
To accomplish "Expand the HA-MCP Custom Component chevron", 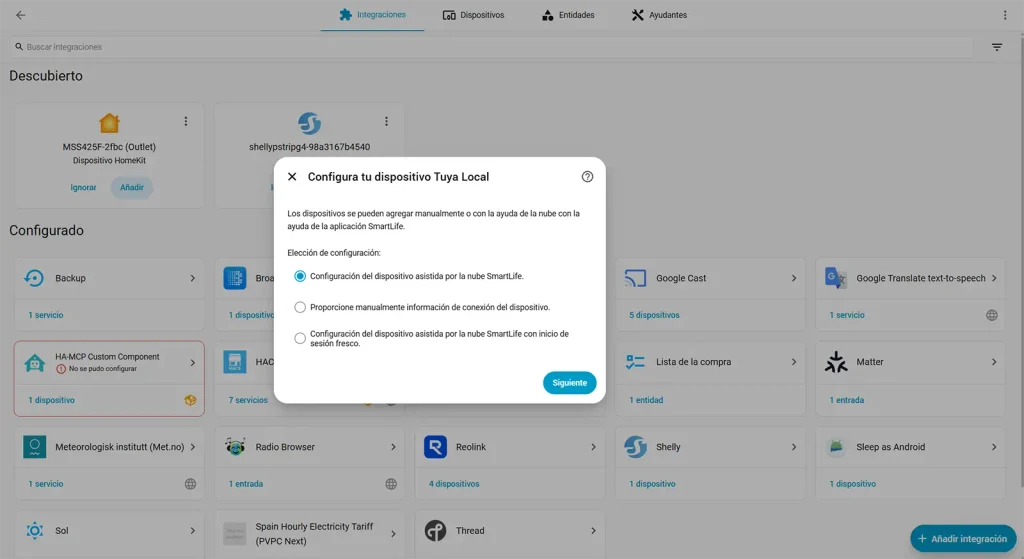I will pos(193,362).
